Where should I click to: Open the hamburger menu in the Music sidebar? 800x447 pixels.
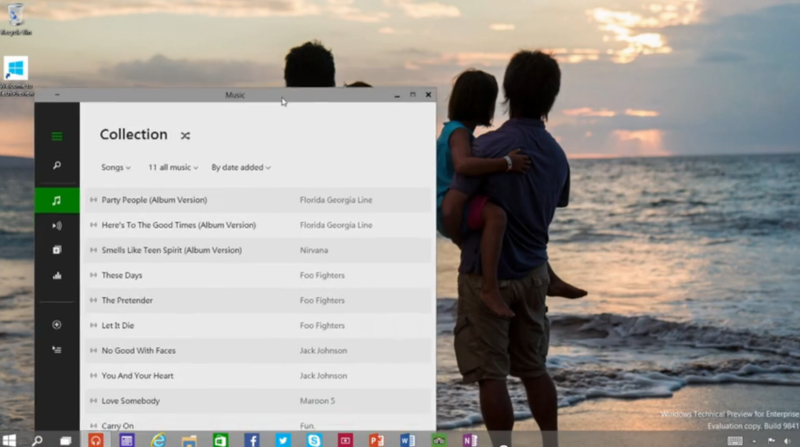click(57, 136)
